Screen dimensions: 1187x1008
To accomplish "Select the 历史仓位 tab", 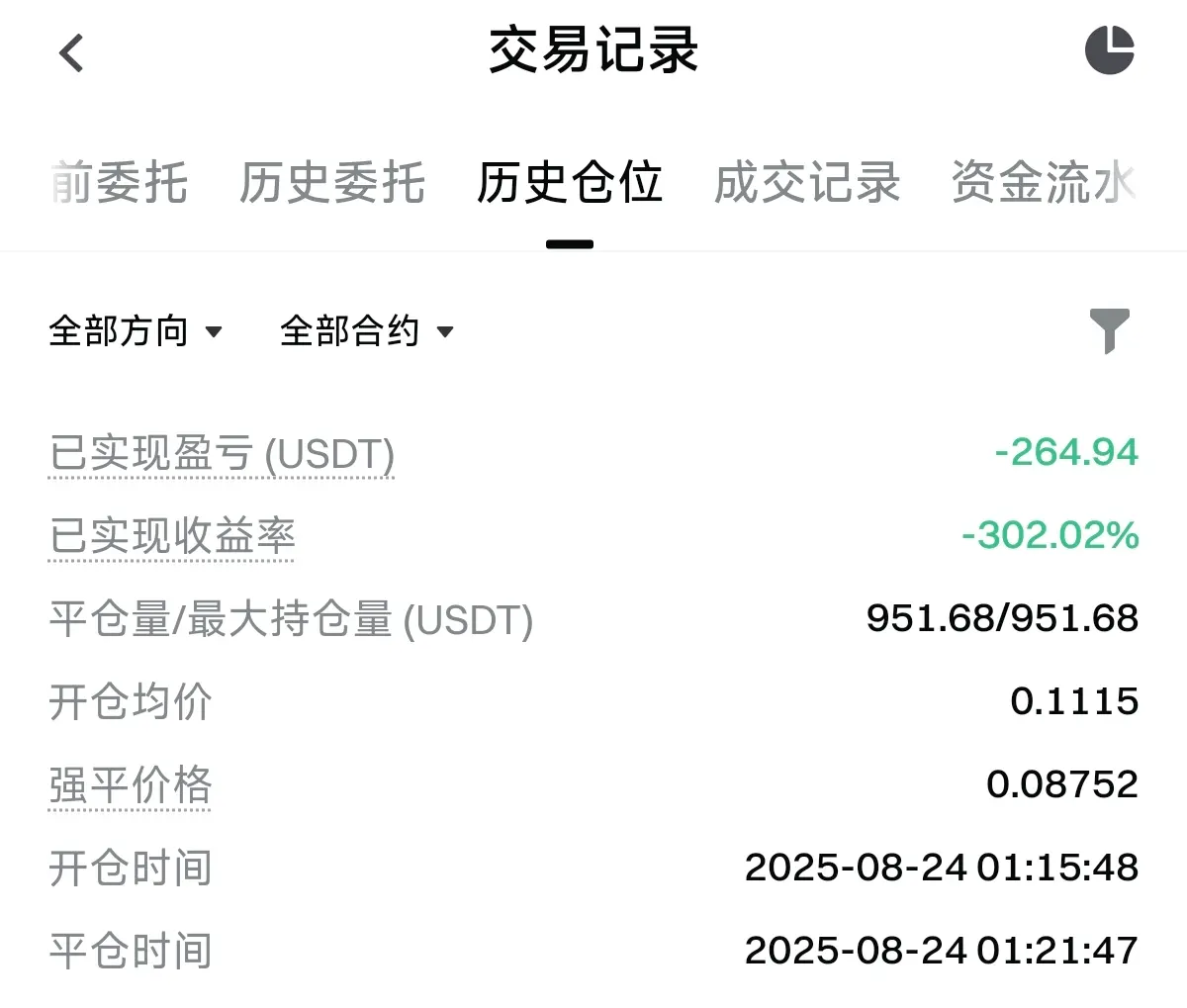I will coord(570,183).
